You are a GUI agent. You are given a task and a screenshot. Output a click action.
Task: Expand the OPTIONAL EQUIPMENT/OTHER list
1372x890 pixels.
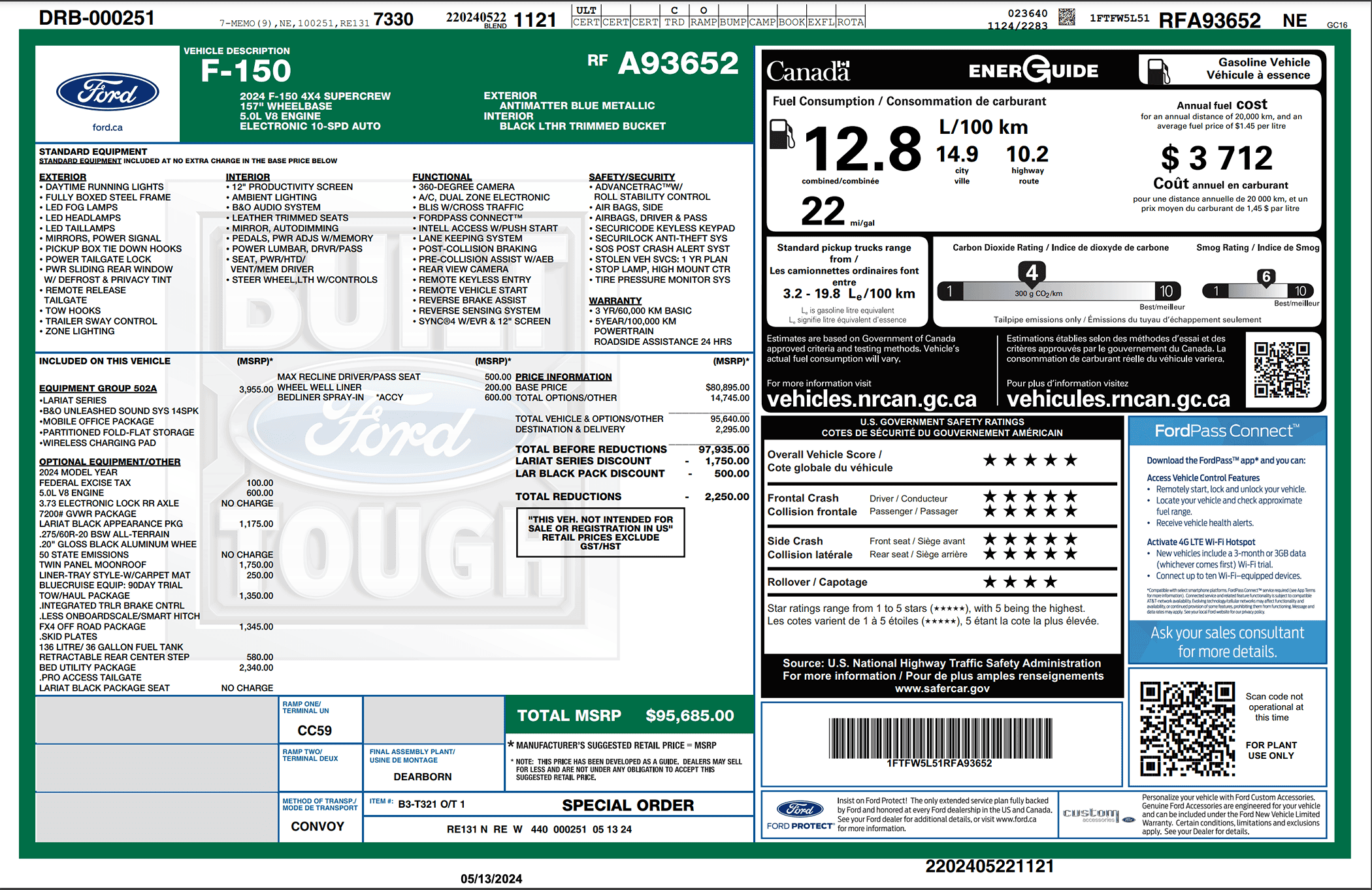click(x=111, y=462)
